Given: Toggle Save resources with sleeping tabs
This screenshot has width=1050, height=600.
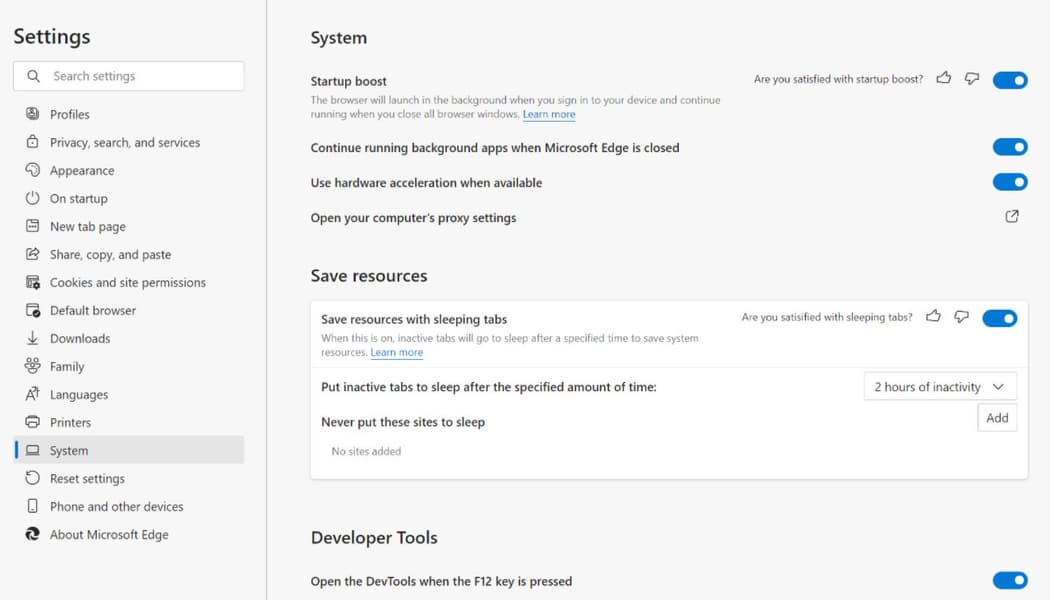Looking at the screenshot, I should [x=1000, y=318].
